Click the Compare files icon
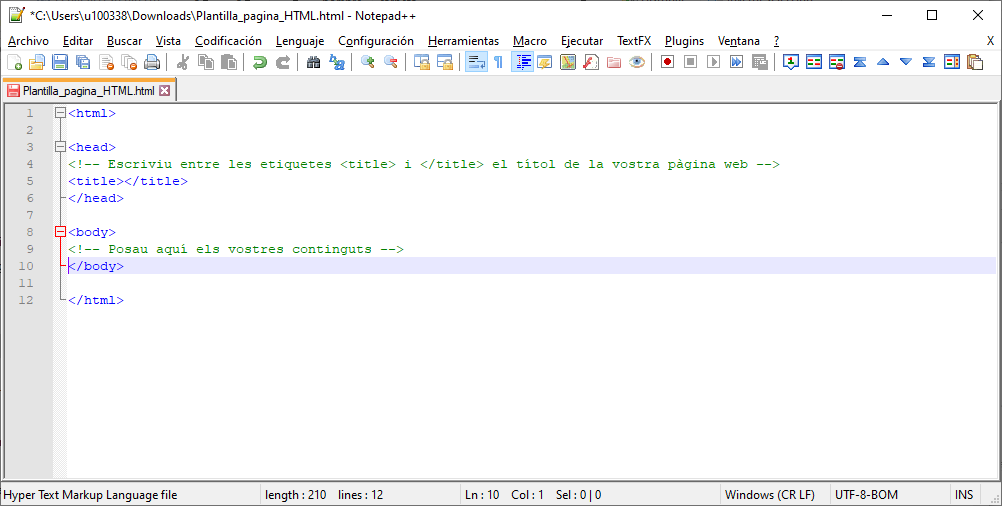This screenshot has height=506, width=1002. point(814,62)
